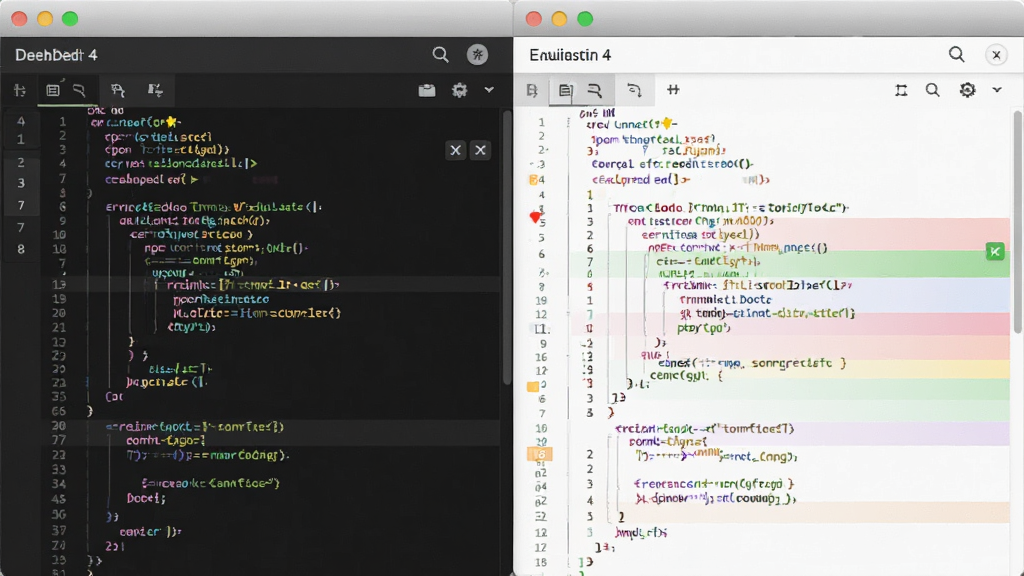1024x576 pixels.
Task: Expand the chevron dropdown in light editor toolbar
Action: [x=997, y=90]
